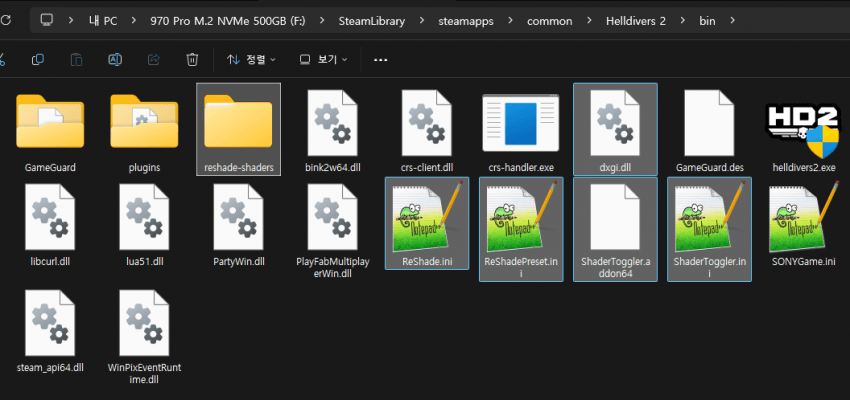The width and height of the screenshot is (850, 400).
Task: Open the plugins folder icon
Action: point(144,121)
